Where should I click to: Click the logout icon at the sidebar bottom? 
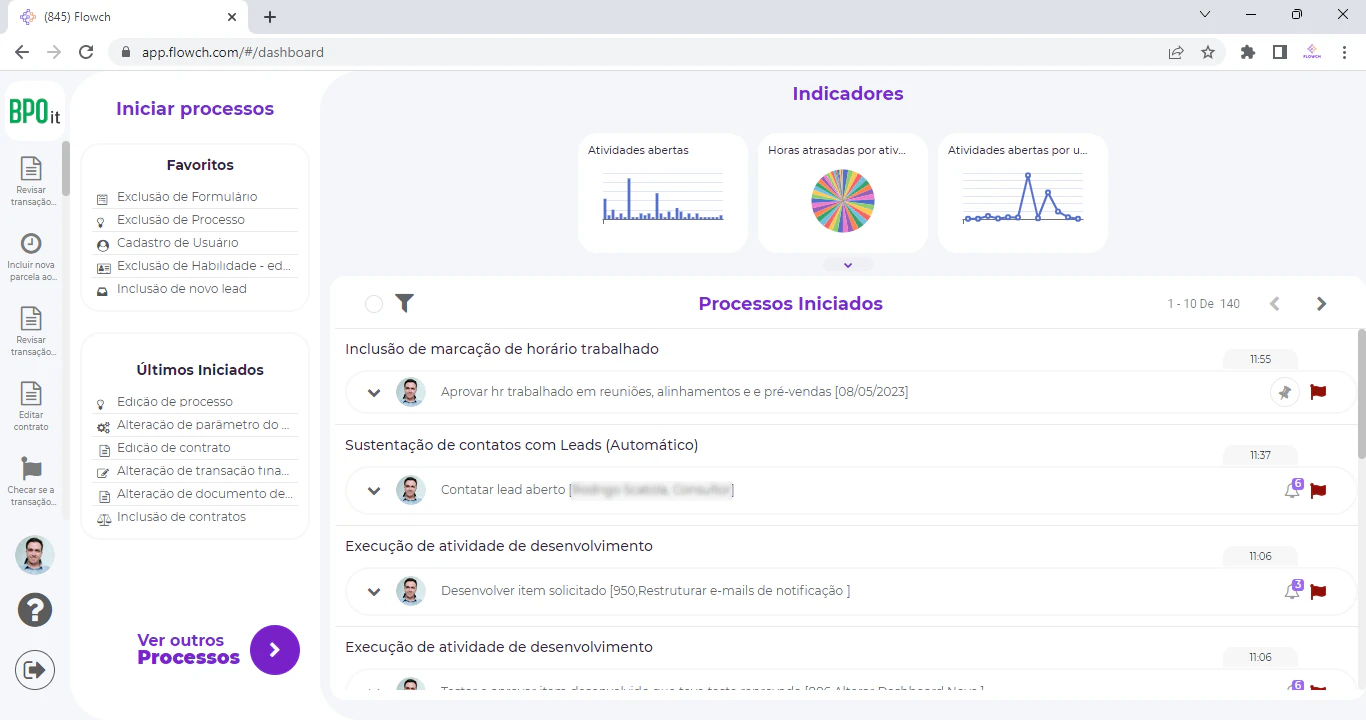pyautogui.click(x=34, y=669)
